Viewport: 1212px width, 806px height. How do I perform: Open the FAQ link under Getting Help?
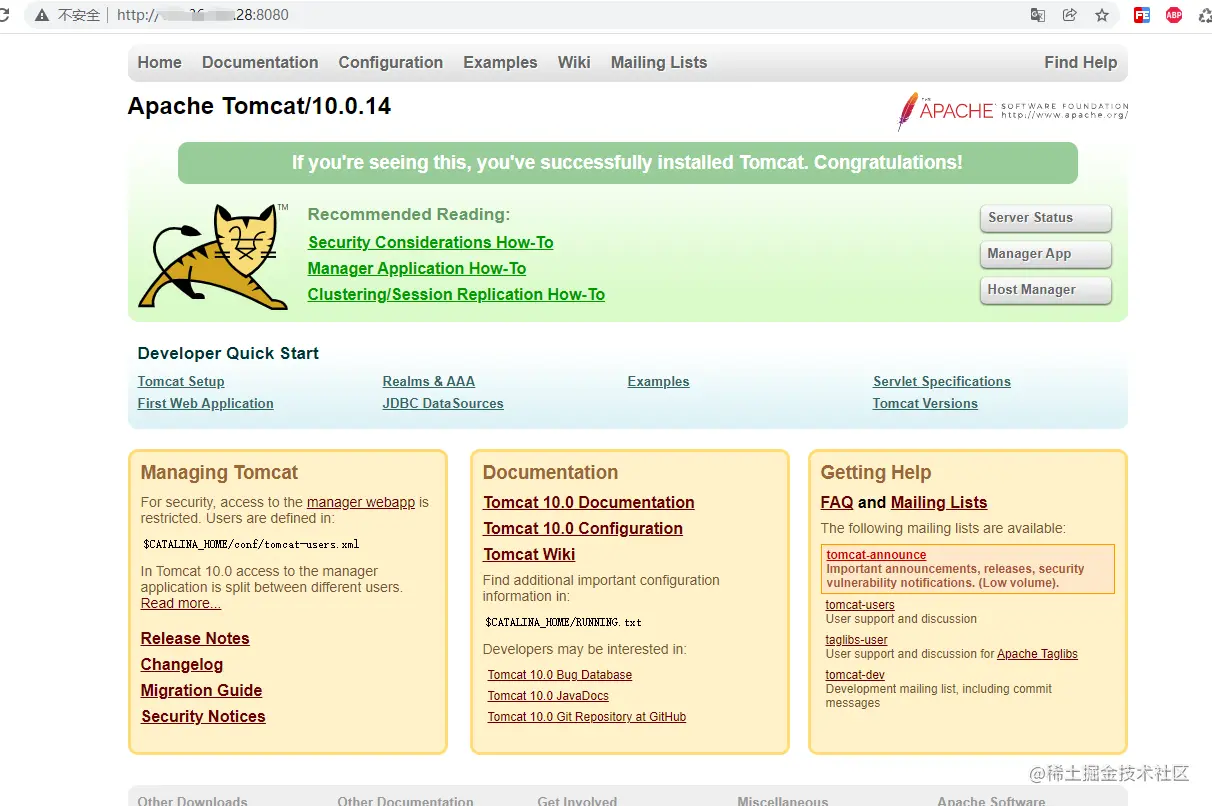coord(837,502)
